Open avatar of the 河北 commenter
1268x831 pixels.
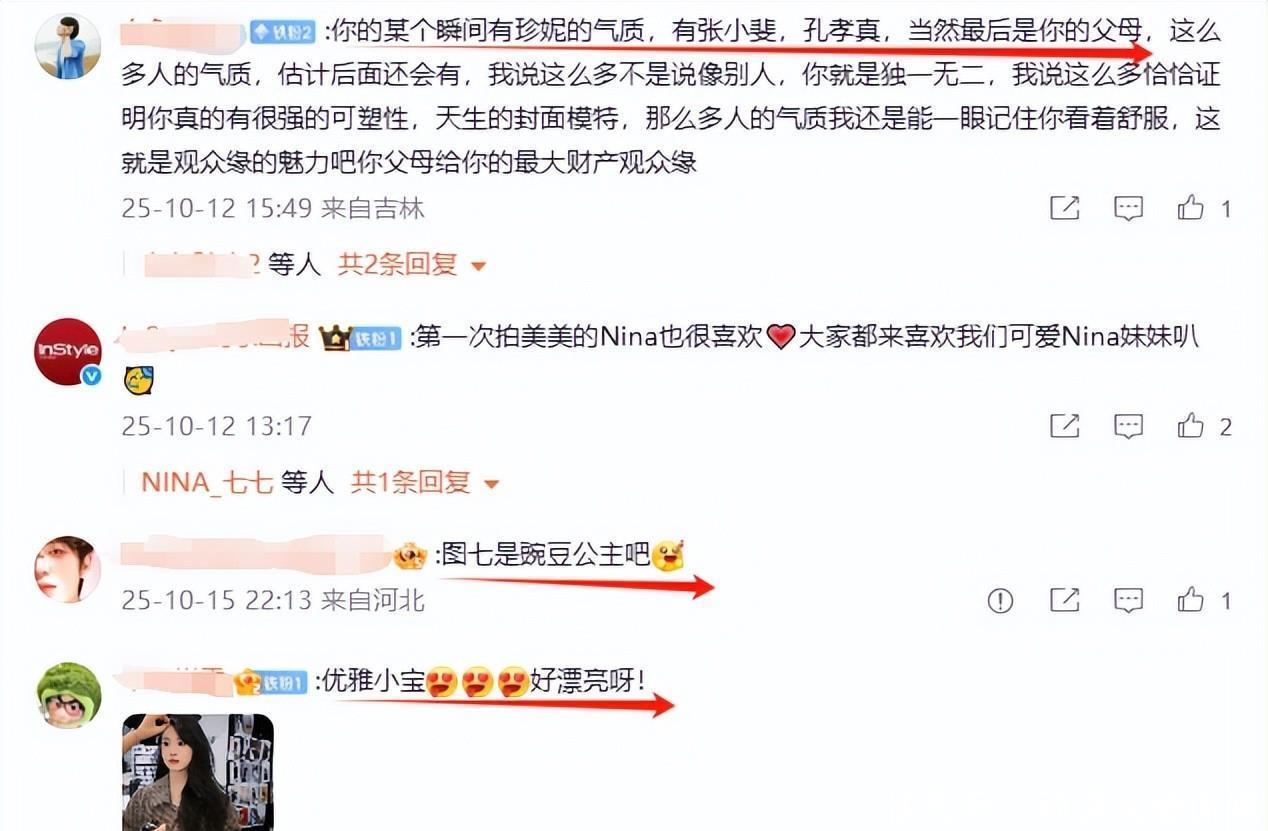coord(68,569)
